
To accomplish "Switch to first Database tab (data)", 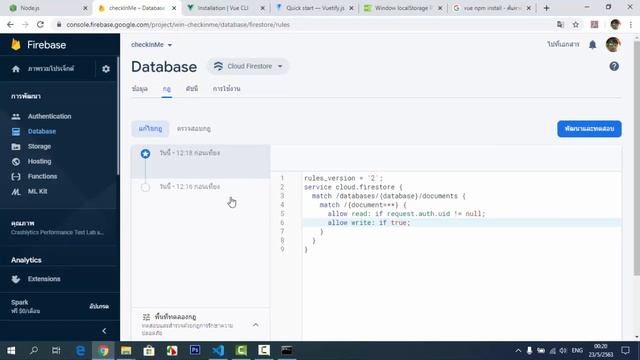I will [x=140, y=89].
